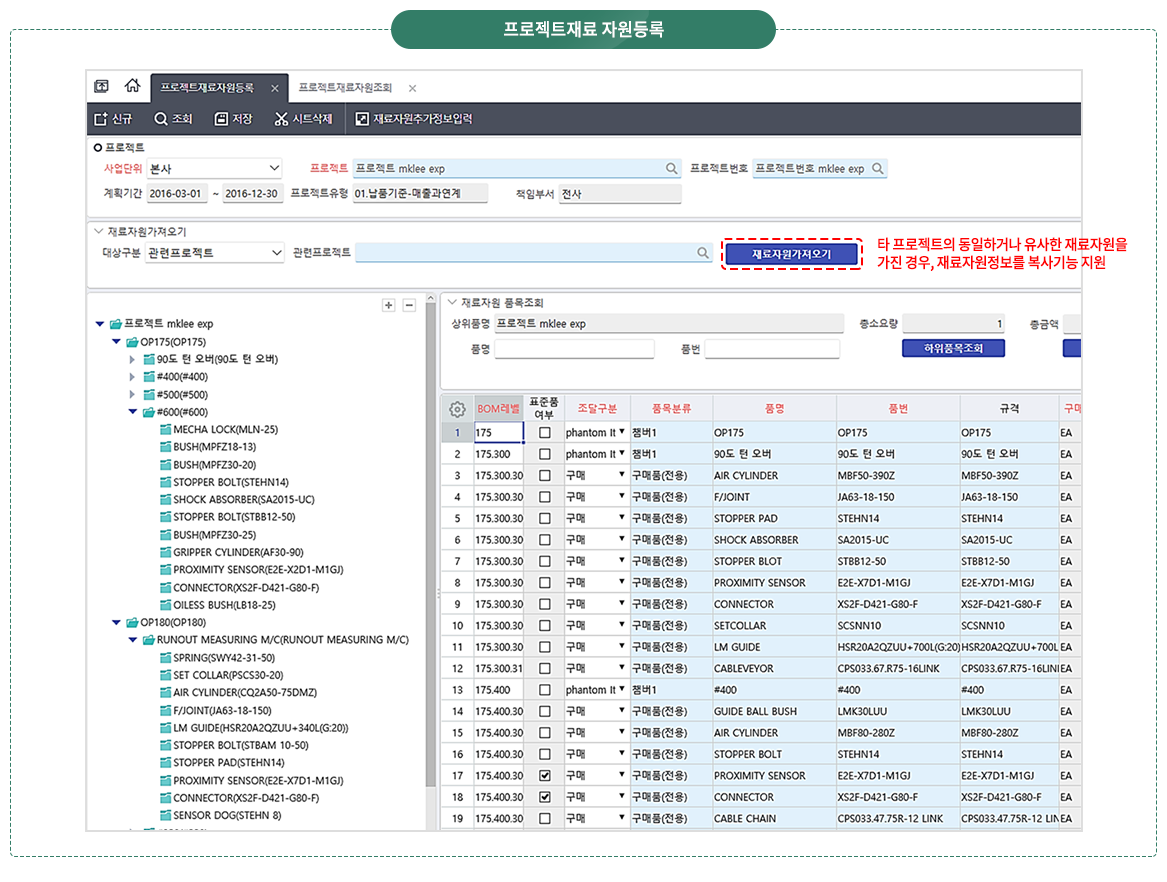1167x882 pixels.
Task: Collapse the #600(#600) tree node
Action: point(132,412)
